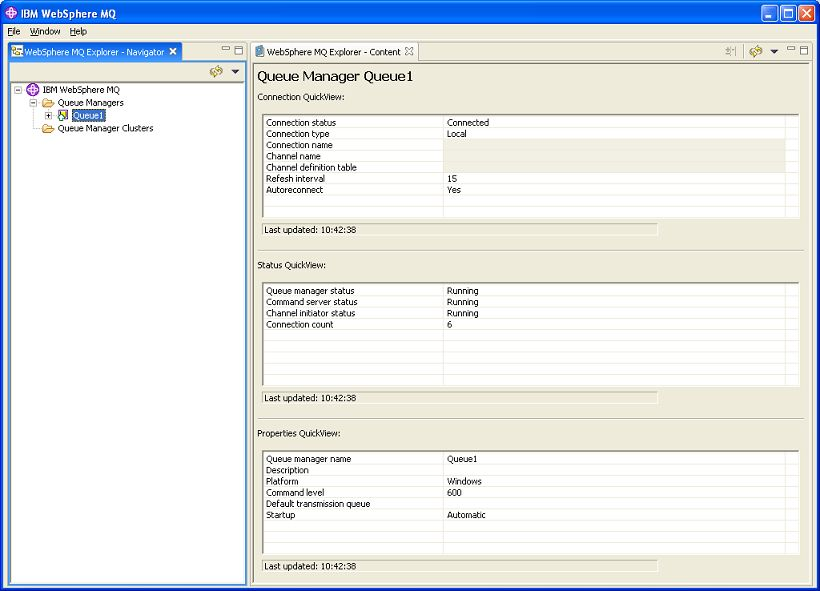
Task: Open the Navigator view menu dropdown arrow
Action: click(x=235, y=71)
